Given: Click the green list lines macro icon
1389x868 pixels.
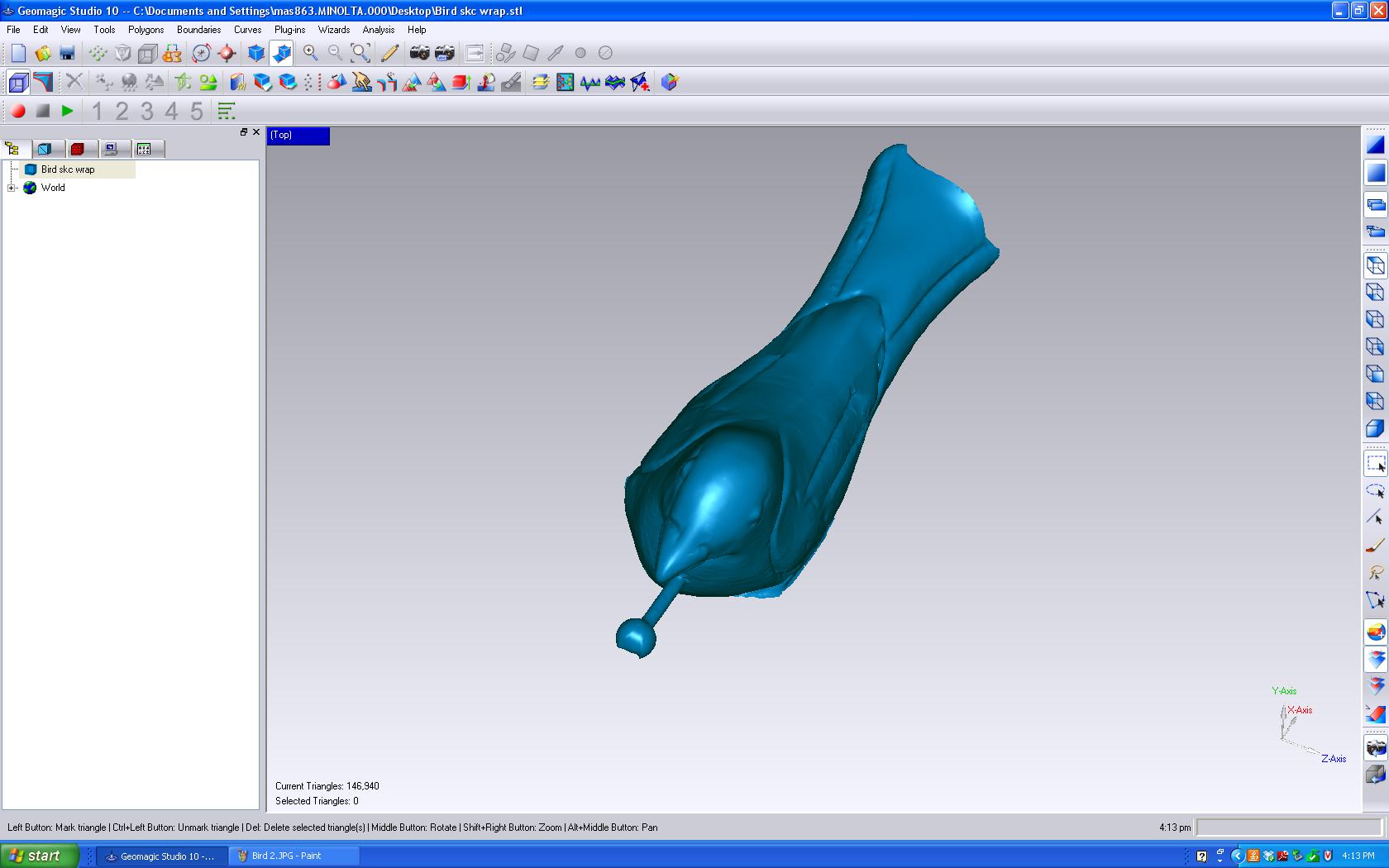Looking at the screenshot, I should (226, 111).
